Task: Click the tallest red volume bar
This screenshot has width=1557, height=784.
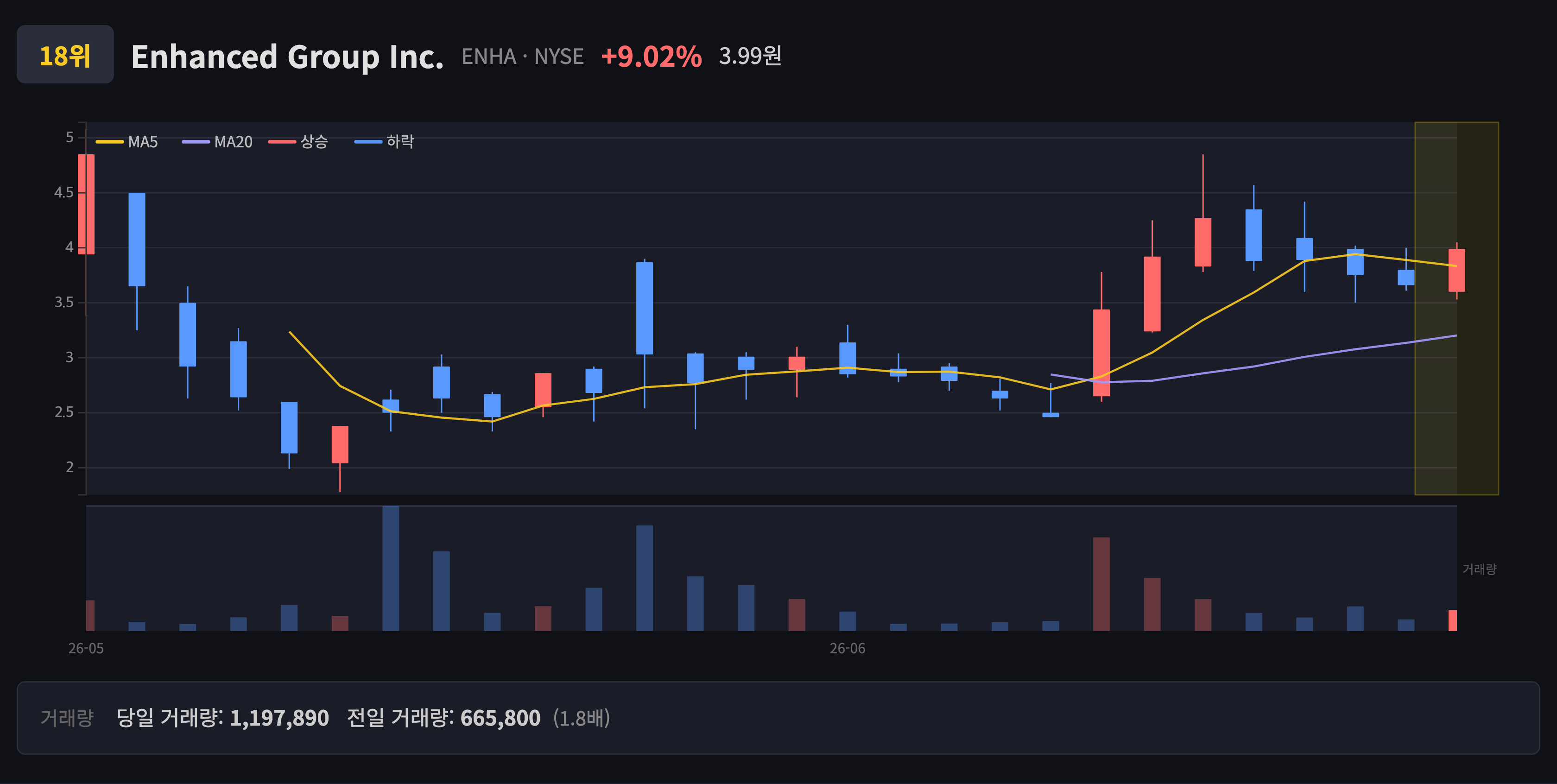Action: point(1101,584)
